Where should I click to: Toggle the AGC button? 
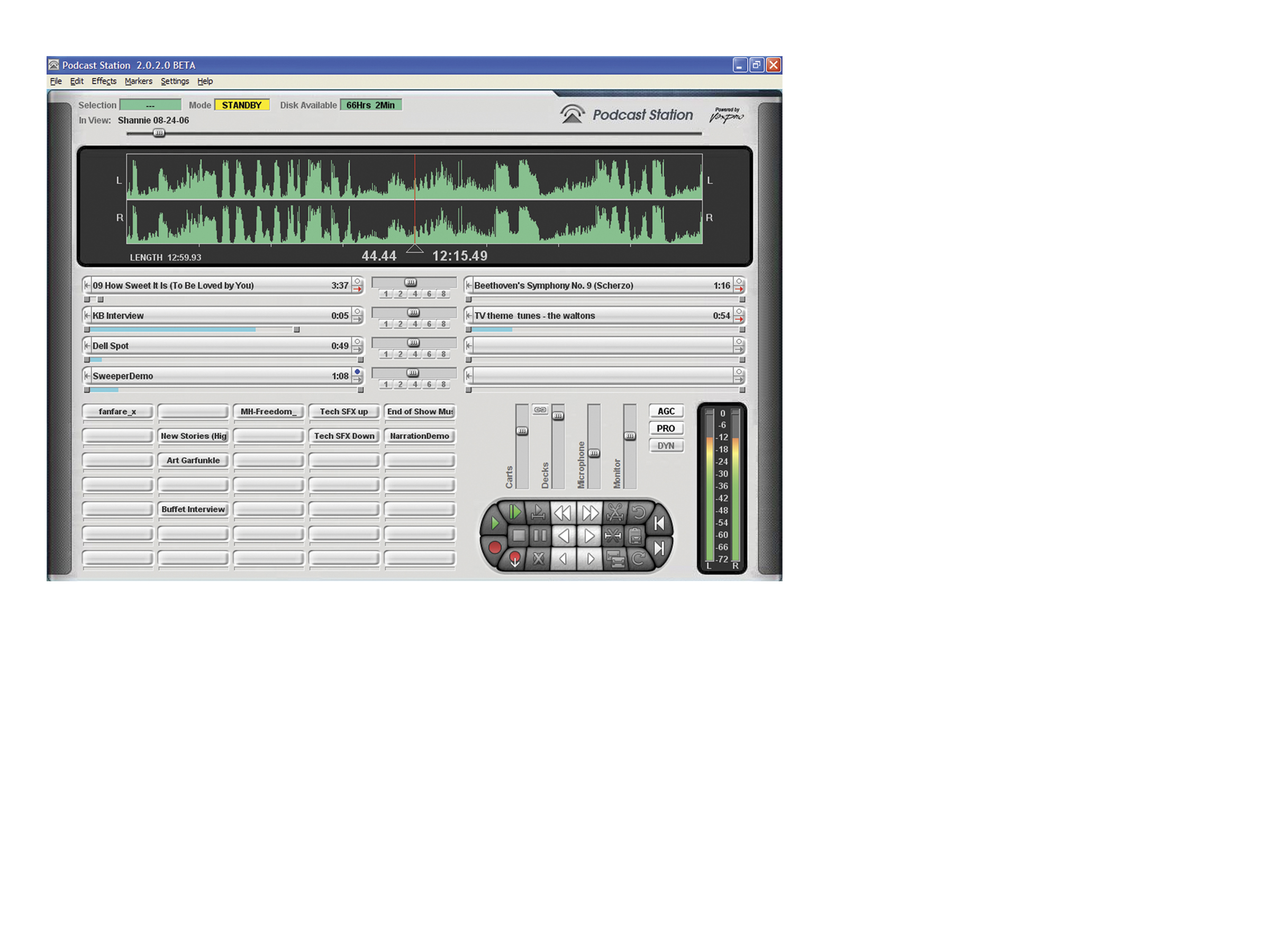(666, 411)
